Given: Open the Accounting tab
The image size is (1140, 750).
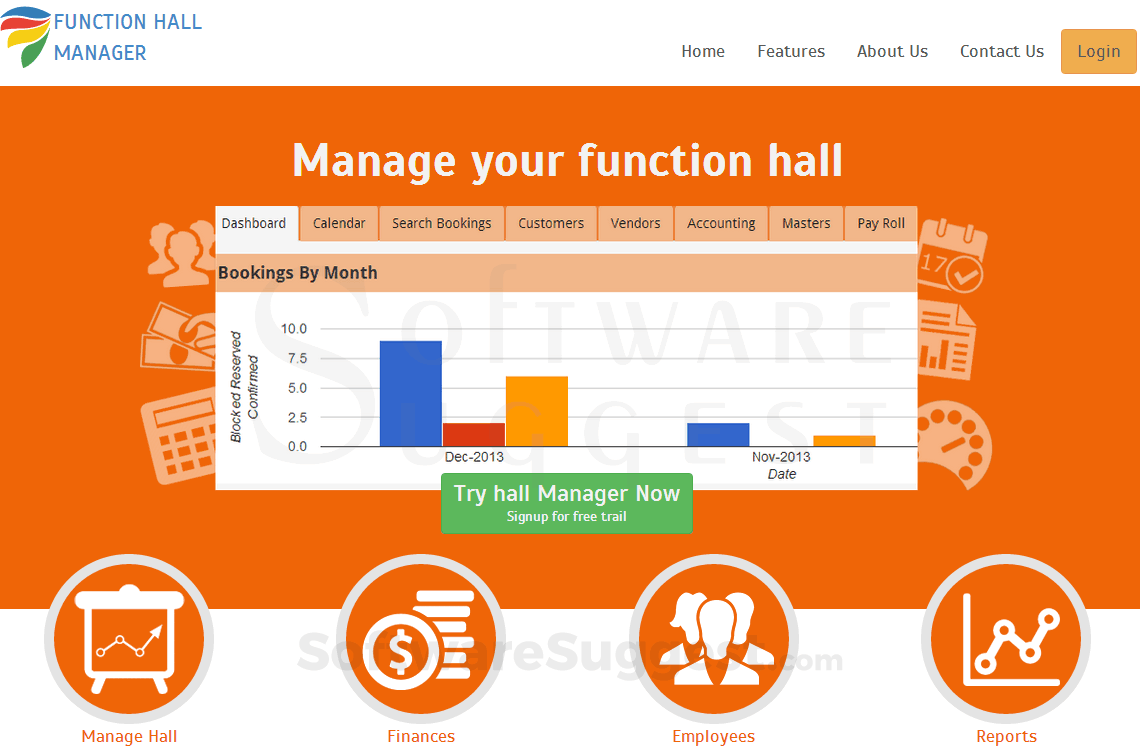Looking at the screenshot, I should click(x=721, y=223).
